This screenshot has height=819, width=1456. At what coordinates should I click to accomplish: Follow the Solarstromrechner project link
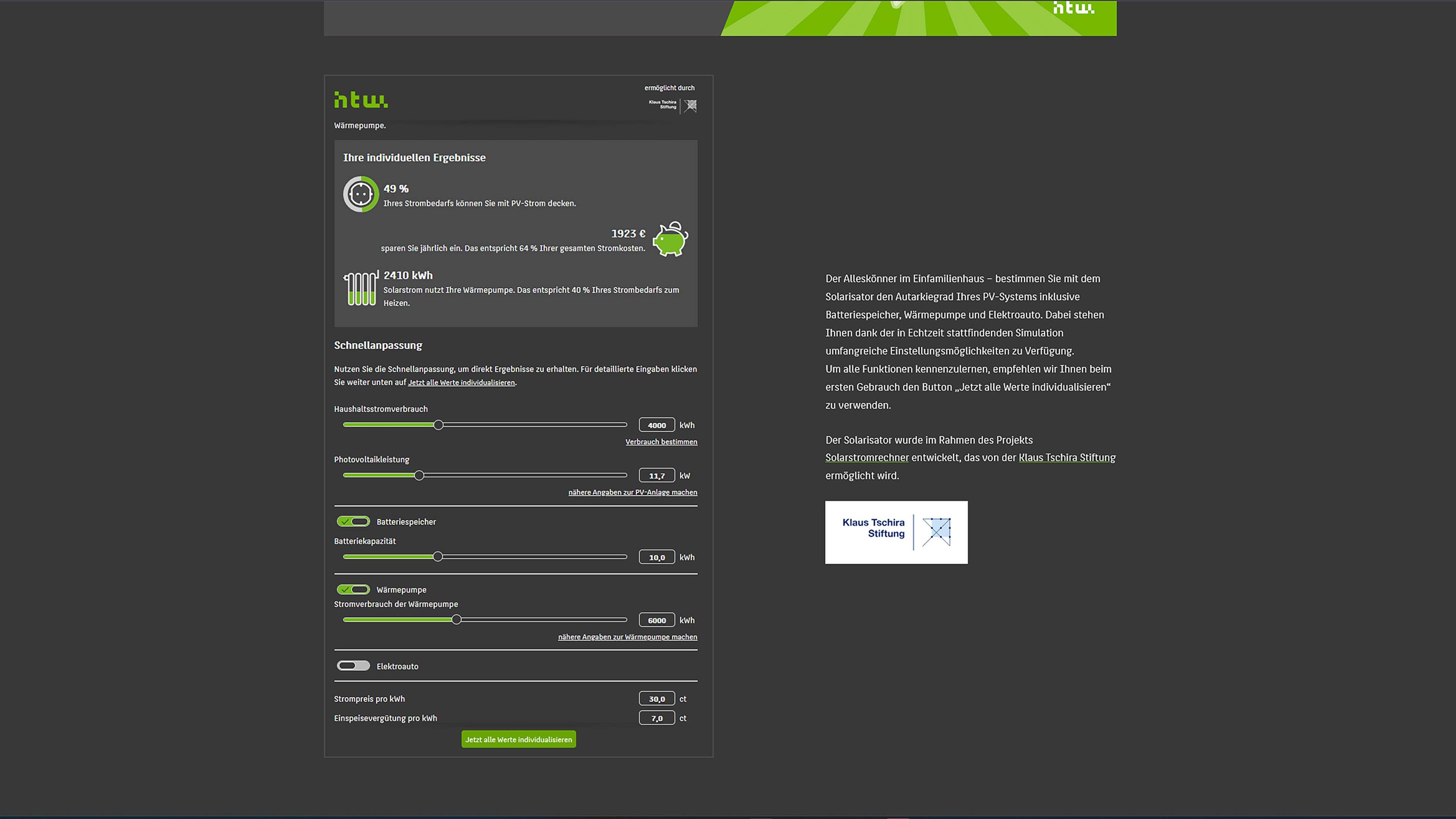[x=866, y=458]
